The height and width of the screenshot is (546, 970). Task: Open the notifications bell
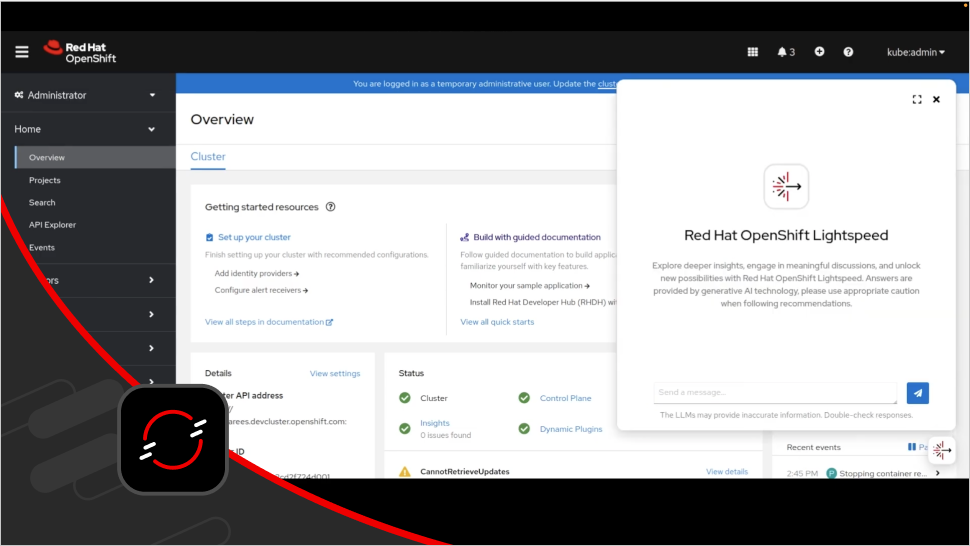(785, 52)
